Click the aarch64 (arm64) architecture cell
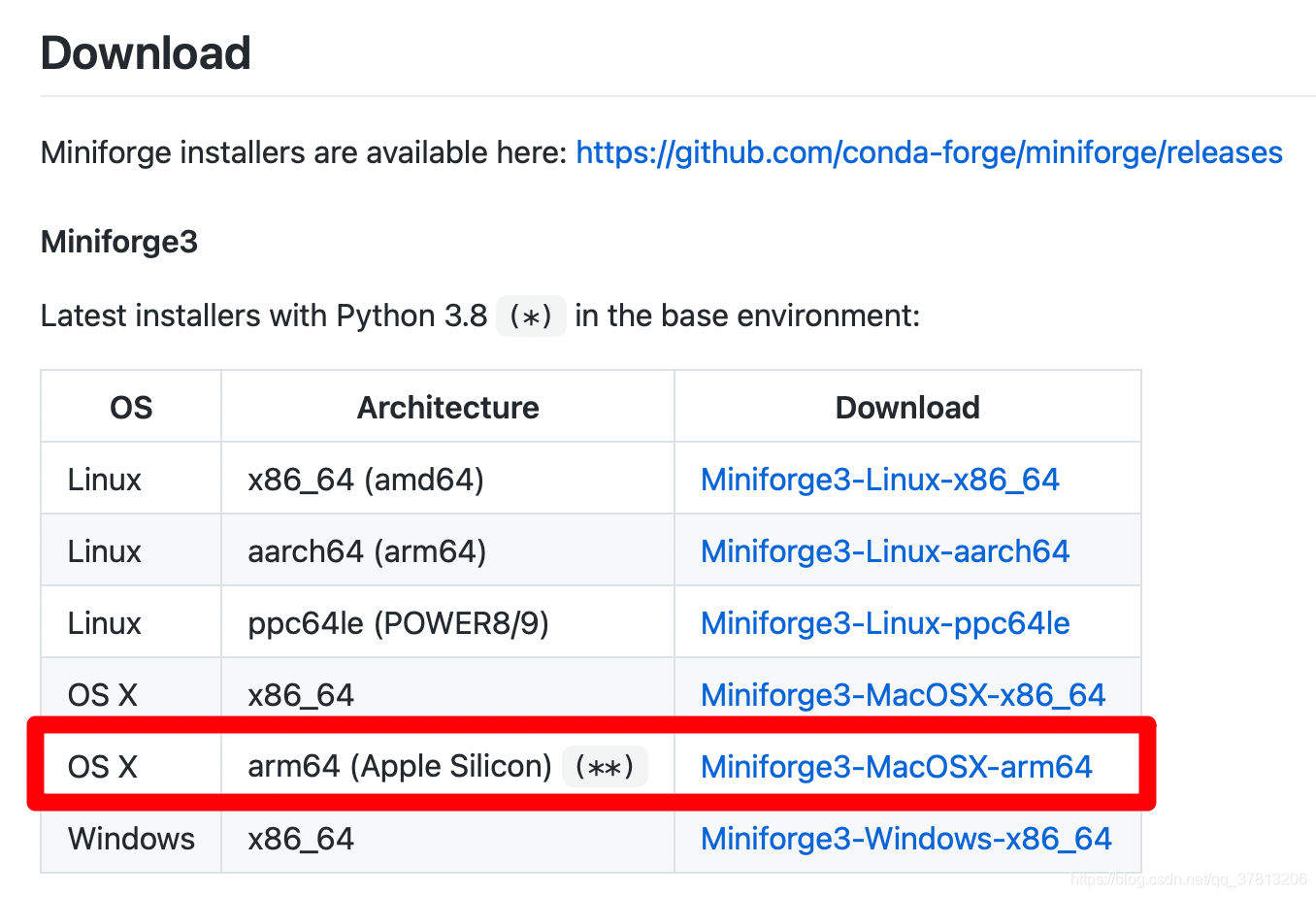 coord(367,551)
